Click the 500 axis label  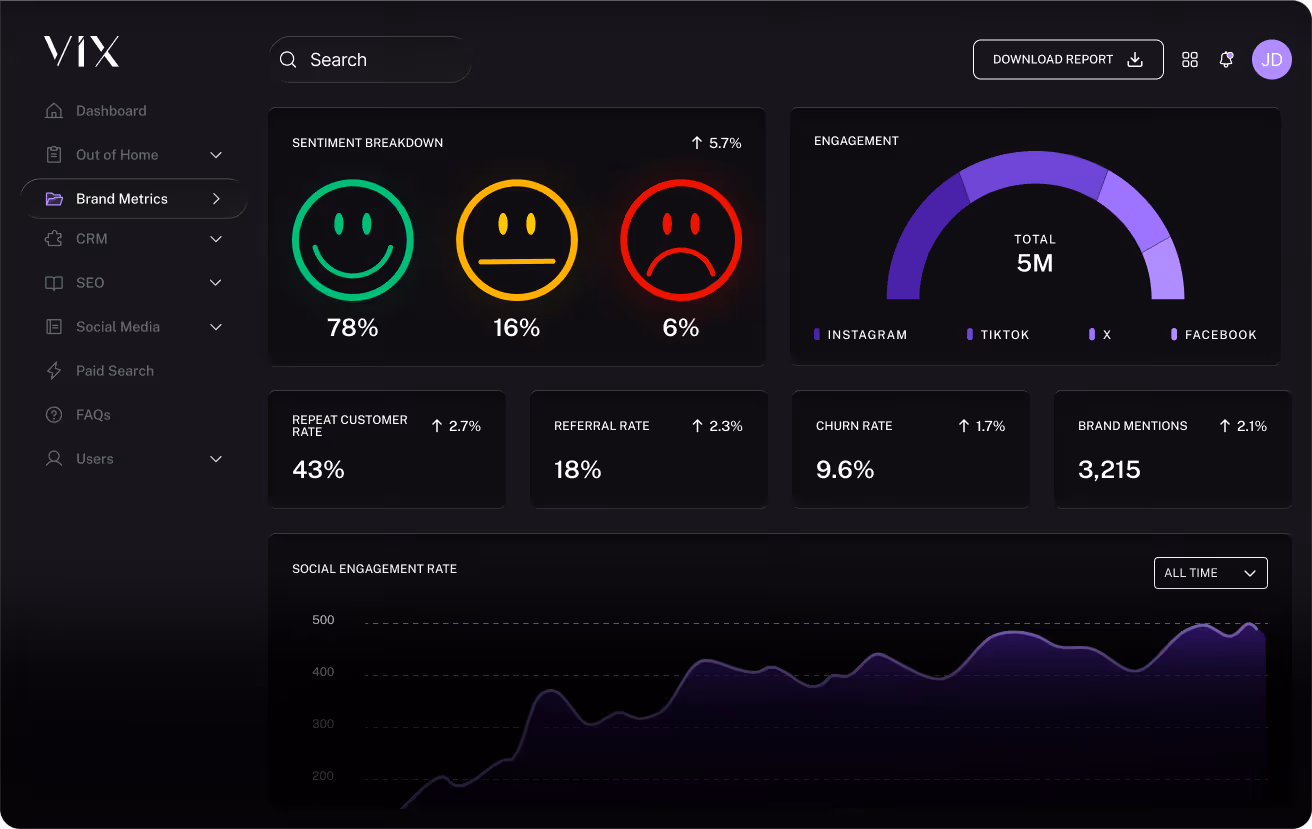point(323,620)
